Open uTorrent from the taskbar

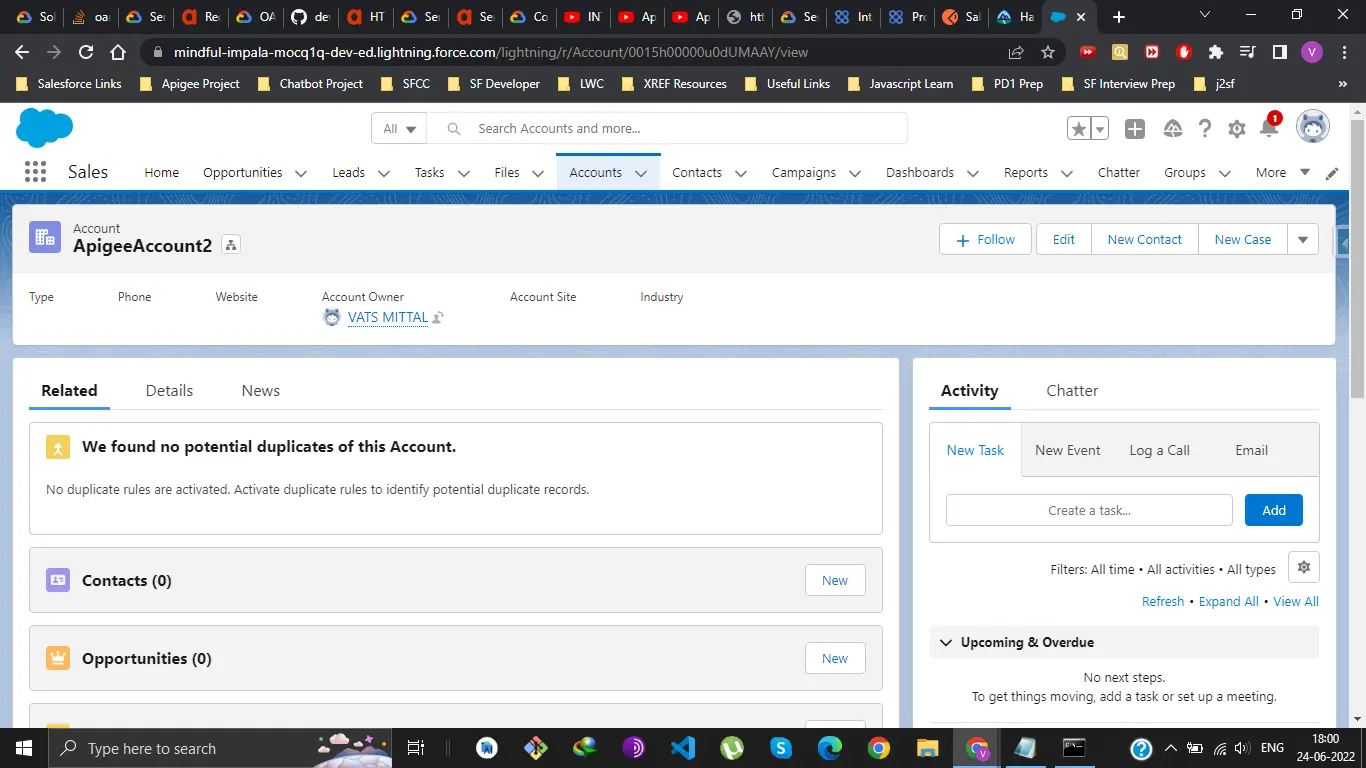[x=732, y=748]
